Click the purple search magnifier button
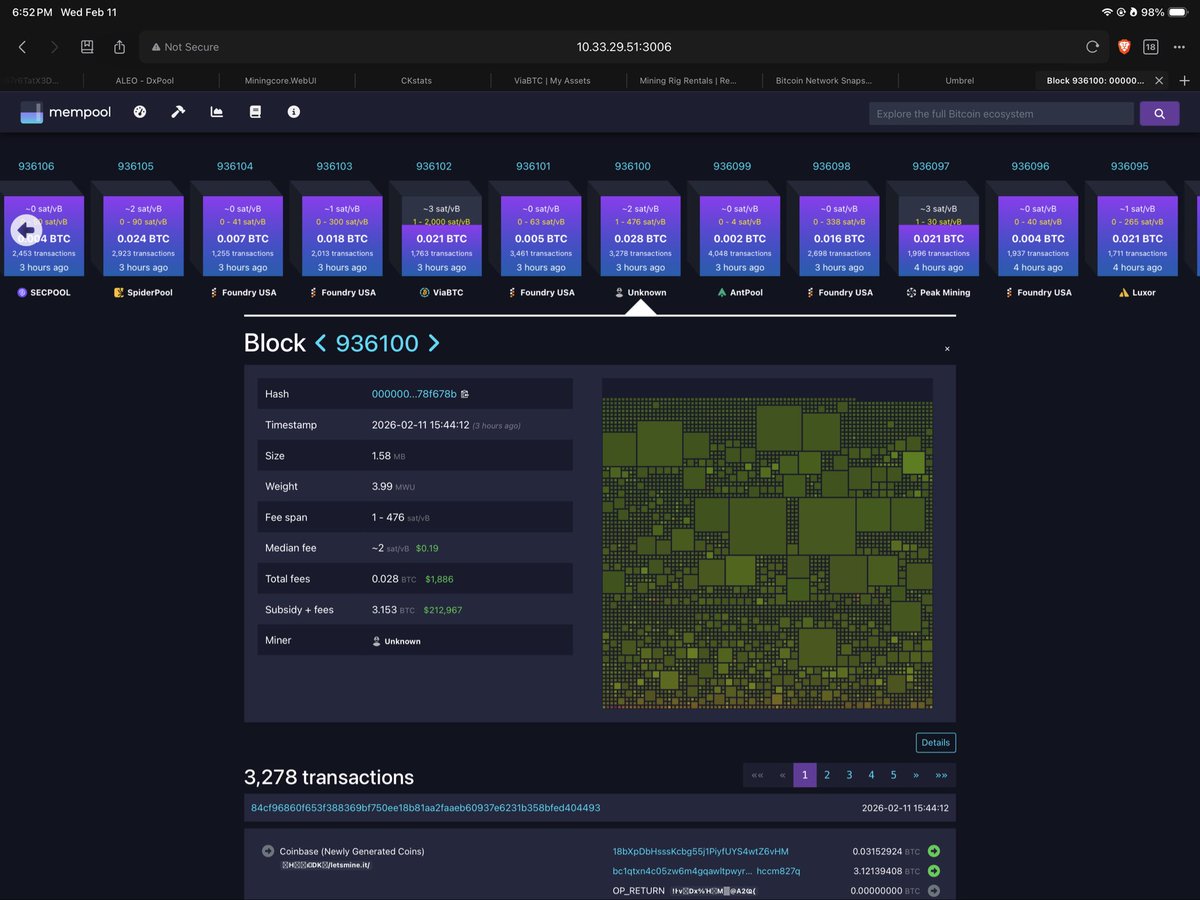This screenshot has height=900, width=1200. pos(1159,113)
